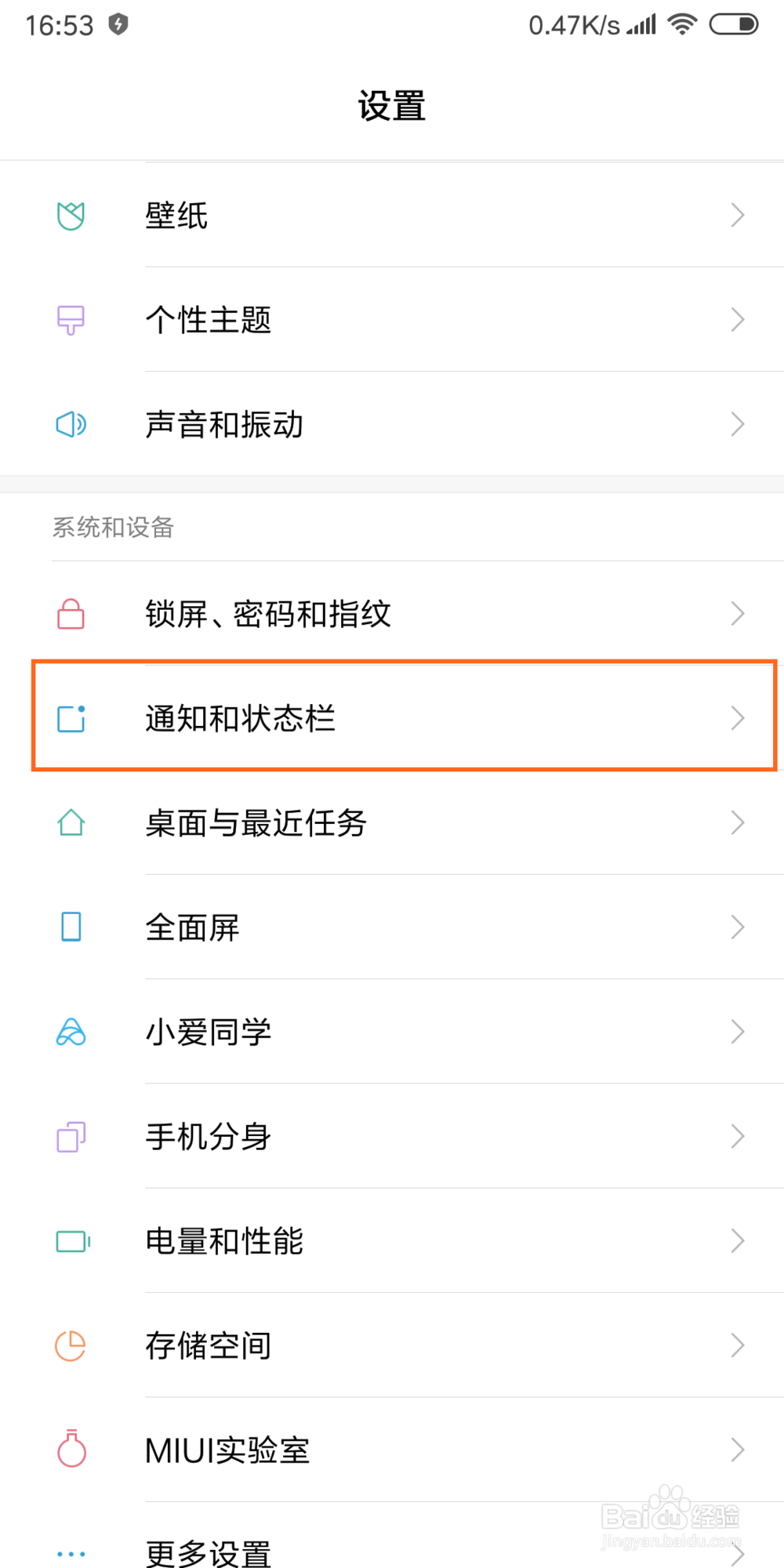Open 锁屏、密码和指纹 settings

pyautogui.click(x=267, y=614)
